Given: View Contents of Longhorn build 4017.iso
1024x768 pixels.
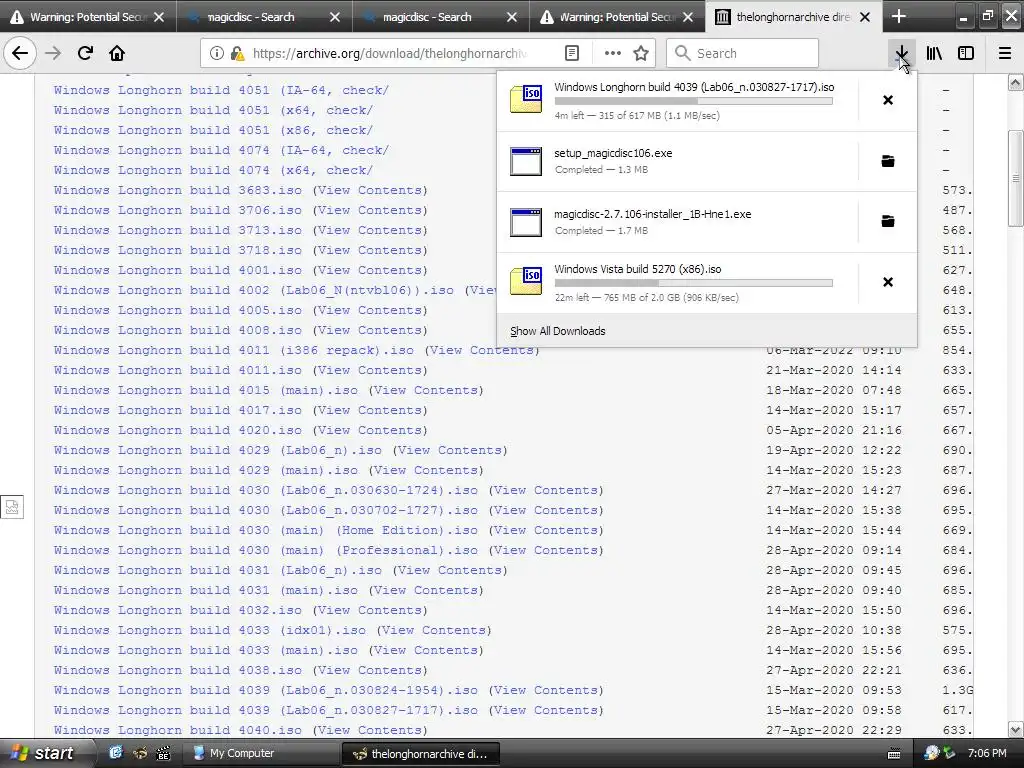Looking at the screenshot, I should point(370,410).
